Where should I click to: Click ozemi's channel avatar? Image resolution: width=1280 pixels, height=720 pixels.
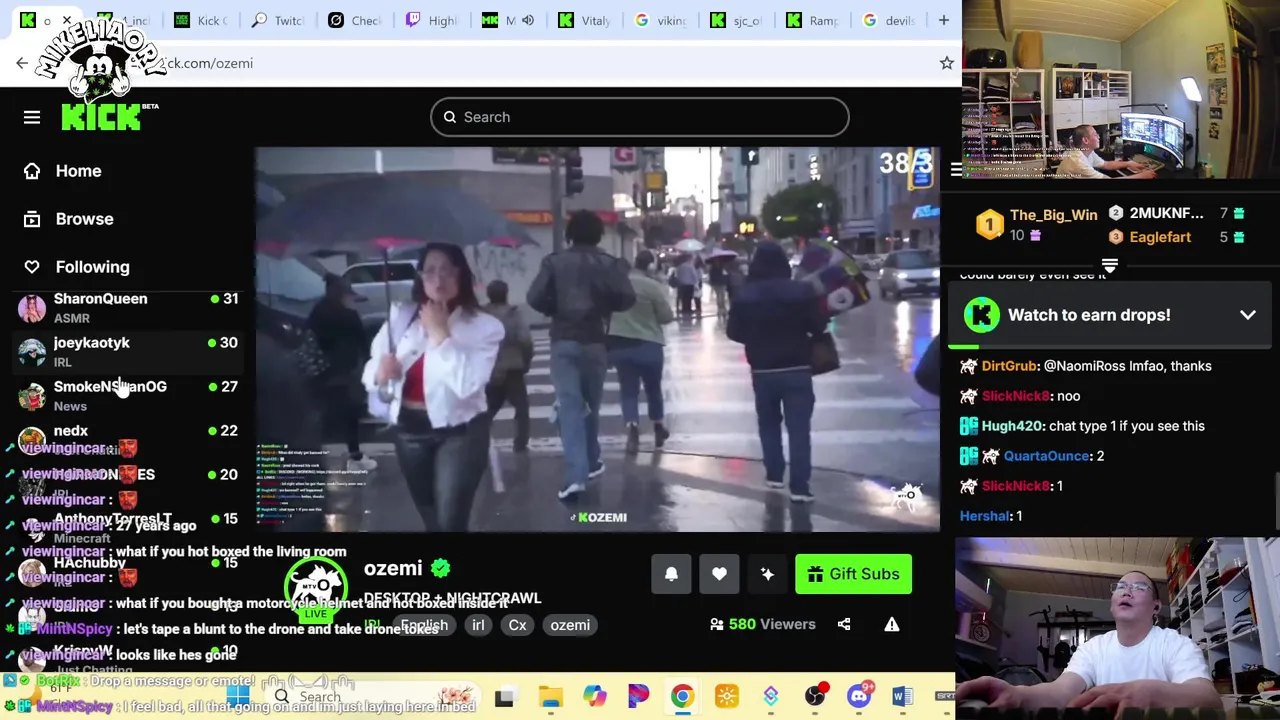[316, 588]
